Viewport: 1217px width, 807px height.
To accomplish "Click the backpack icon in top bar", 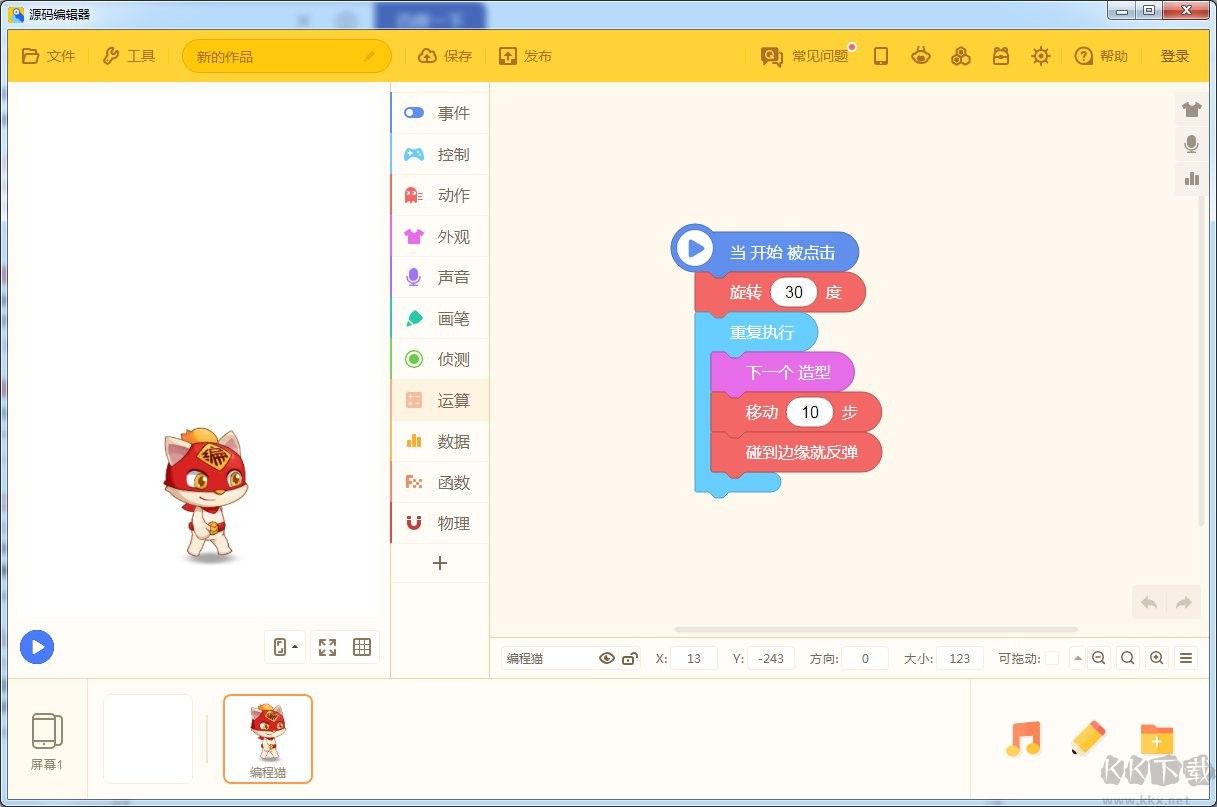I will click(x=1001, y=56).
